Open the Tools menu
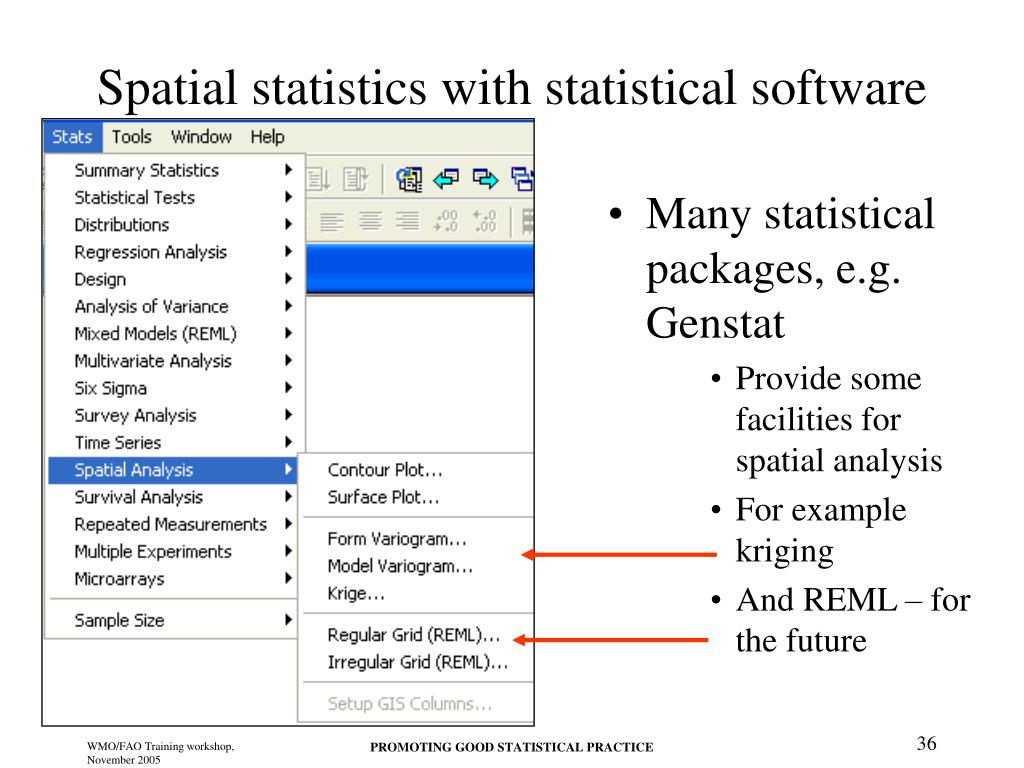This screenshot has width=1024, height=768. [x=131, y=136]
